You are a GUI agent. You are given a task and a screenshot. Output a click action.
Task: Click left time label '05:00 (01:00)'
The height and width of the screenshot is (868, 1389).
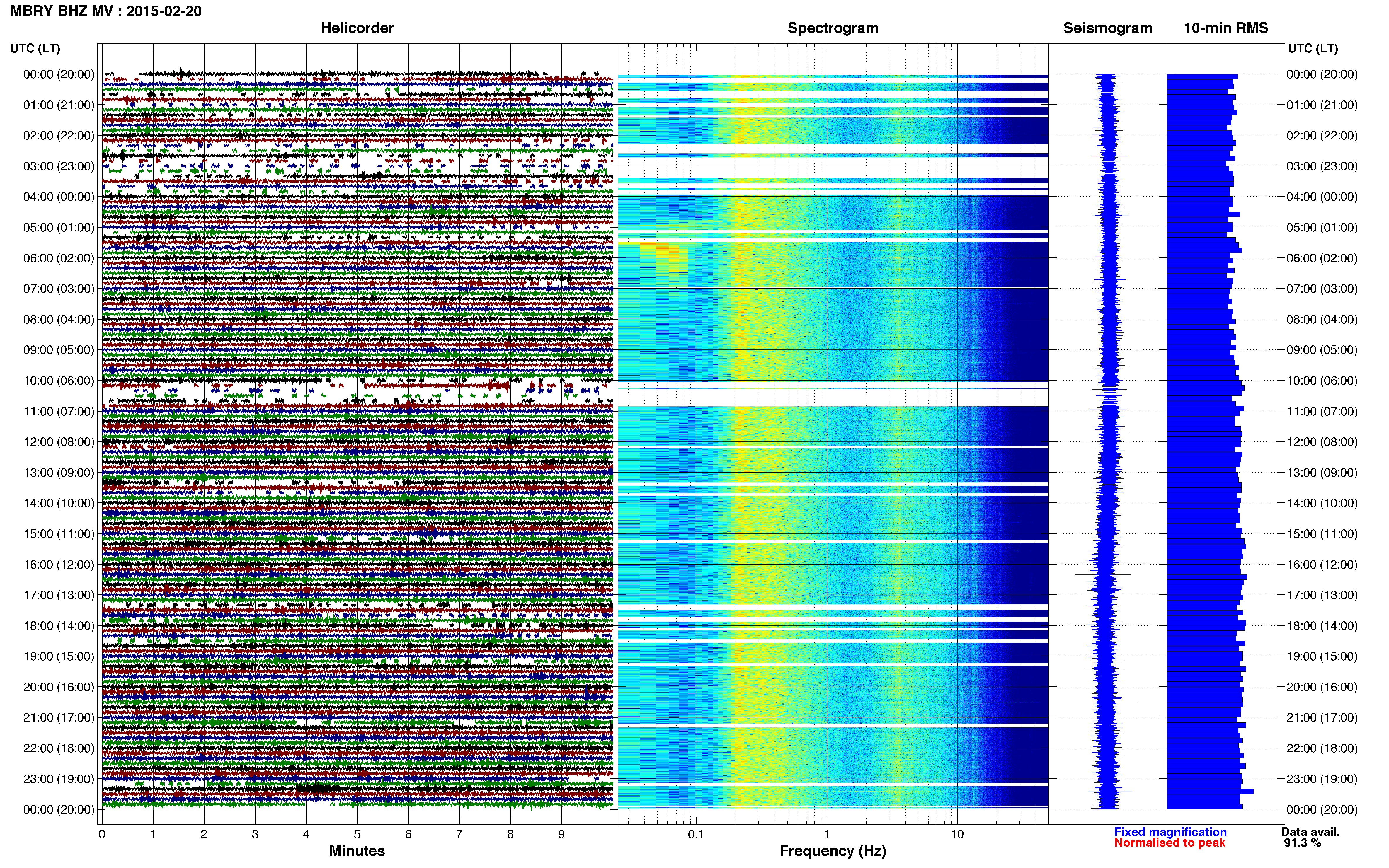click(x=59, y=227)
